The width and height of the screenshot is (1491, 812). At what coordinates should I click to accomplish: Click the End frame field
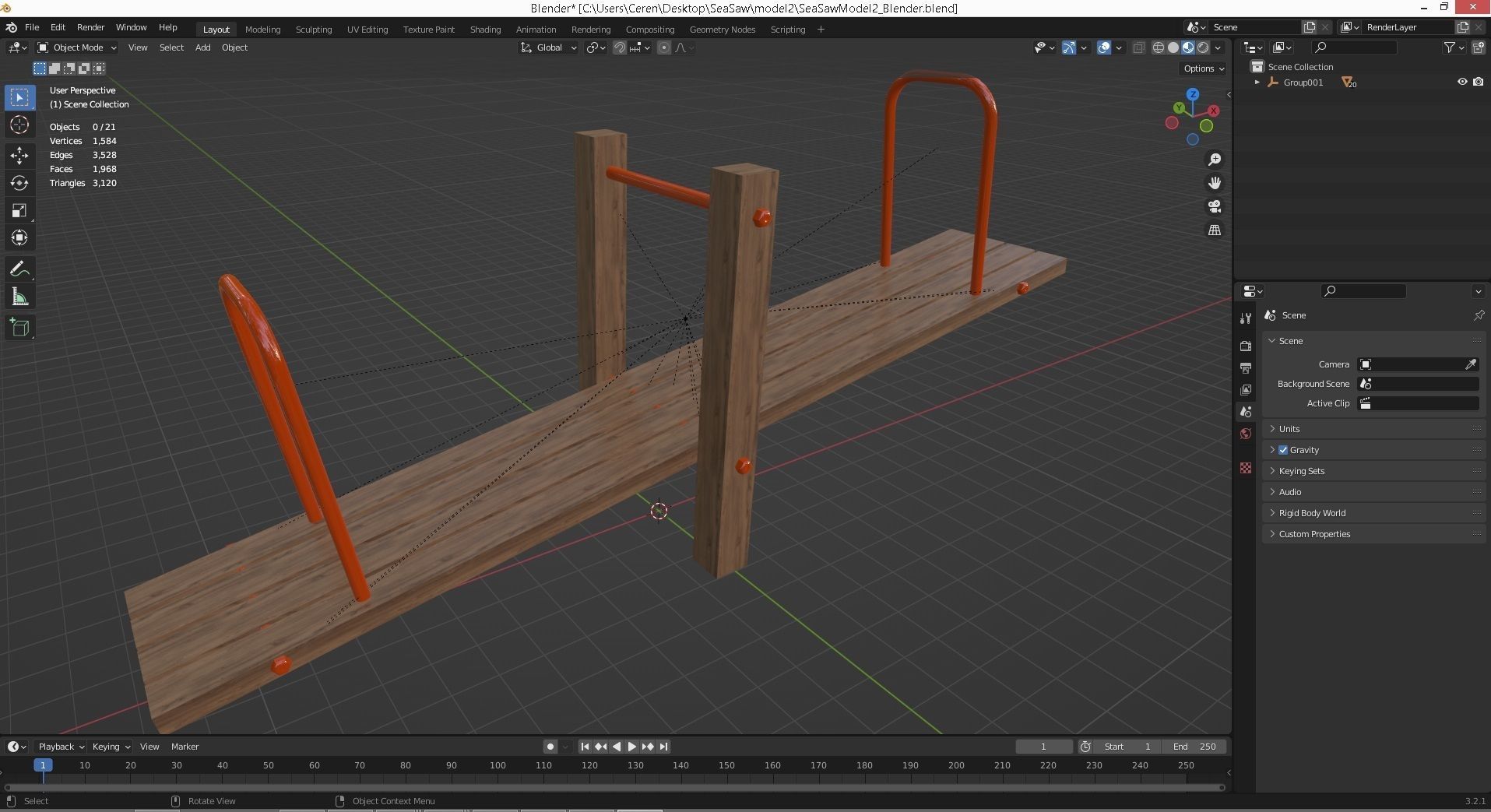click(x=1194, y=747)
